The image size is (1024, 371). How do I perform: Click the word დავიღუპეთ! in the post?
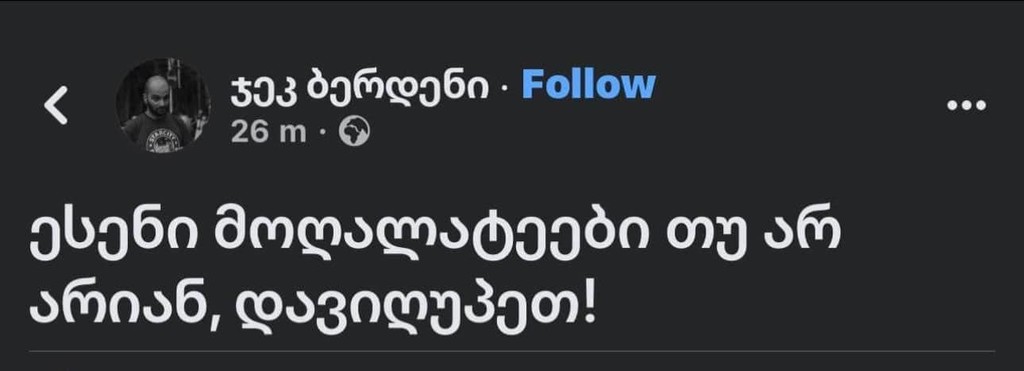[x=416, y=307]
